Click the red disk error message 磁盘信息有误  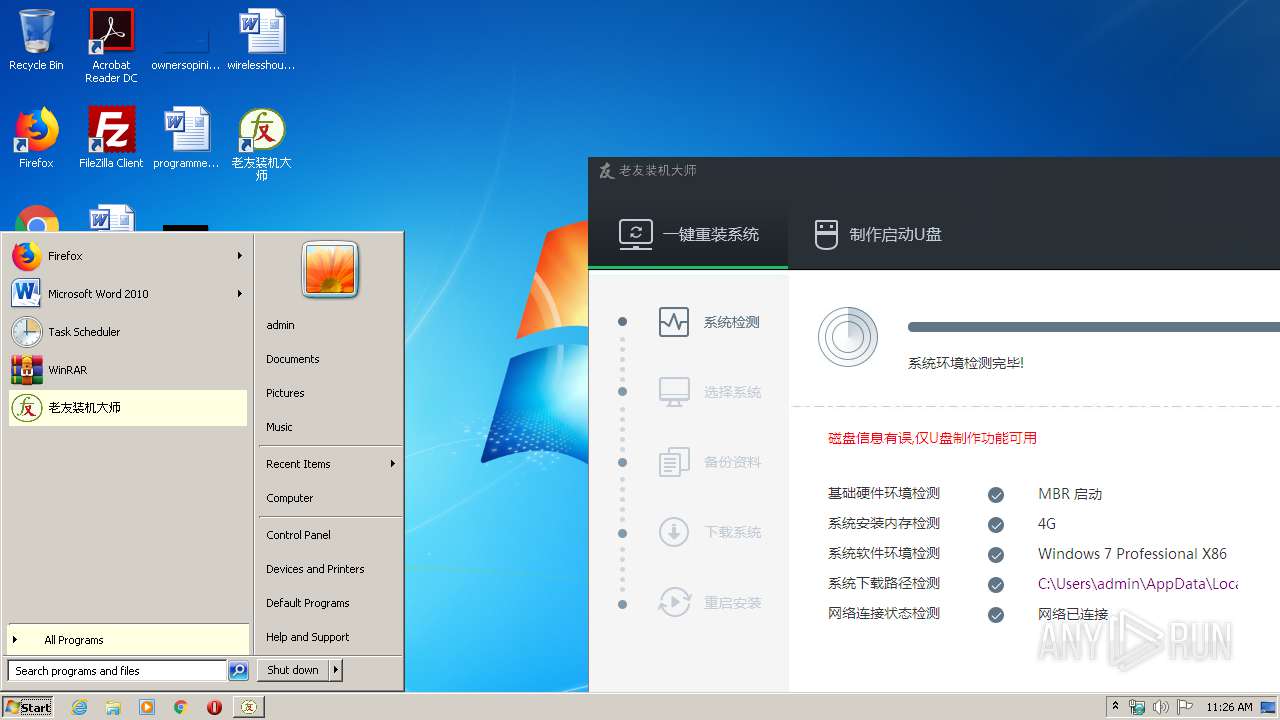point(932,438)
